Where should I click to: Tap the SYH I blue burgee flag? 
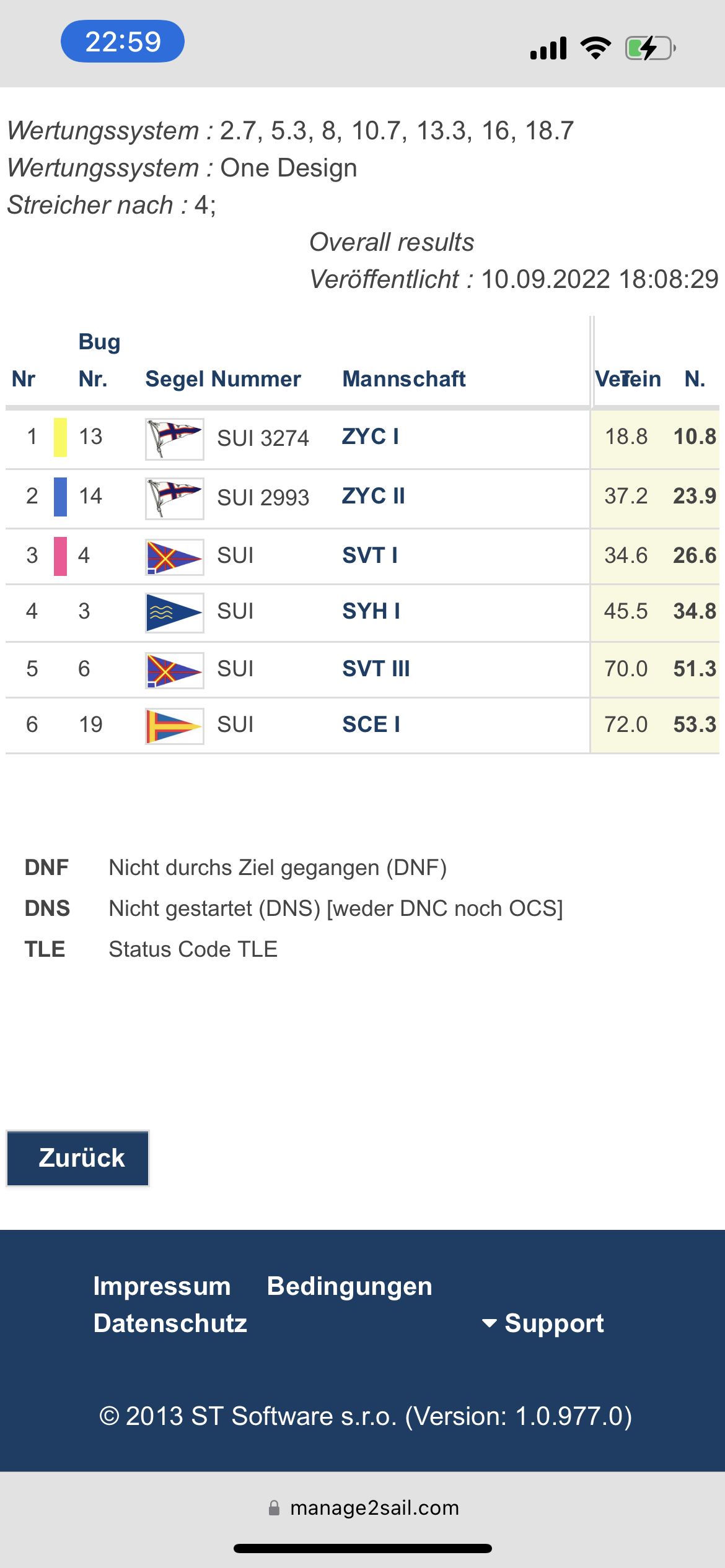coord(174,612)
